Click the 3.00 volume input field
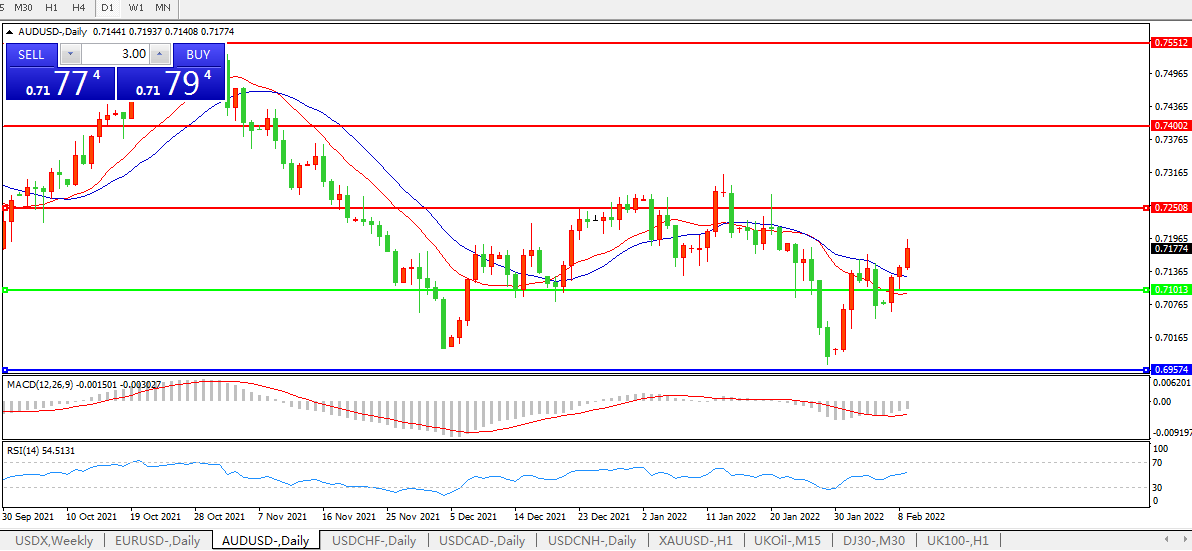Image resolution: width=1192 pixels, height=551 pixels. coord(114,54)
